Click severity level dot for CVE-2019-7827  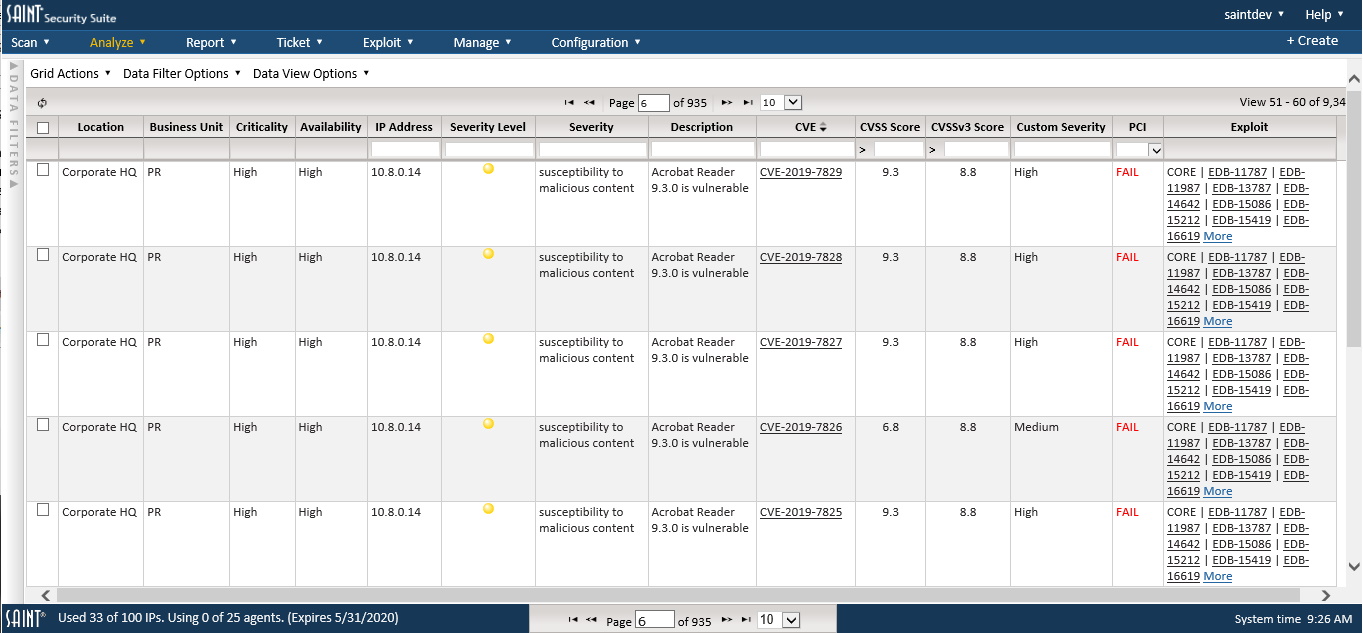[x=488, y=339]
